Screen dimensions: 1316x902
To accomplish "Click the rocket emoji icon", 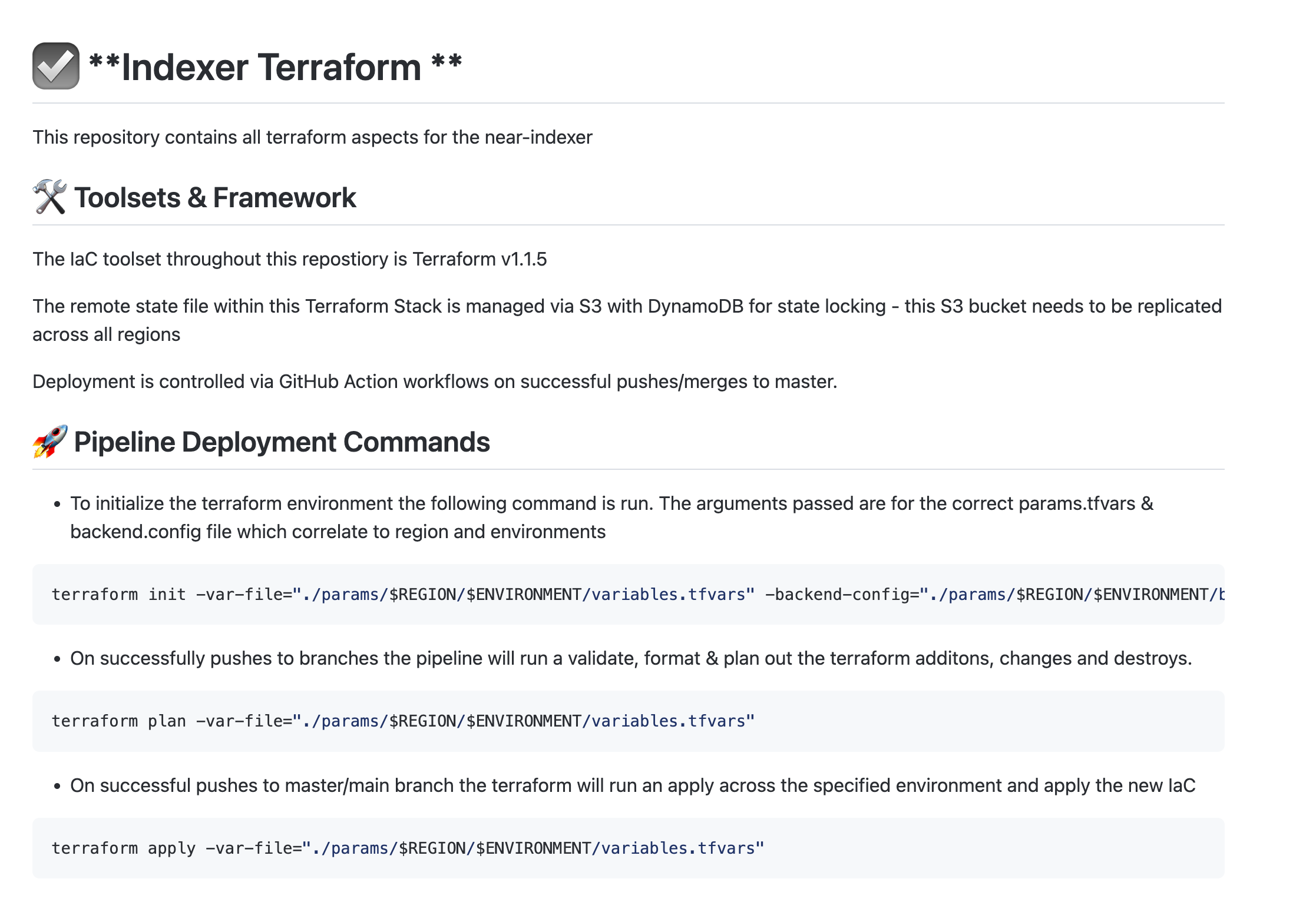I will (x=49, y=442).
